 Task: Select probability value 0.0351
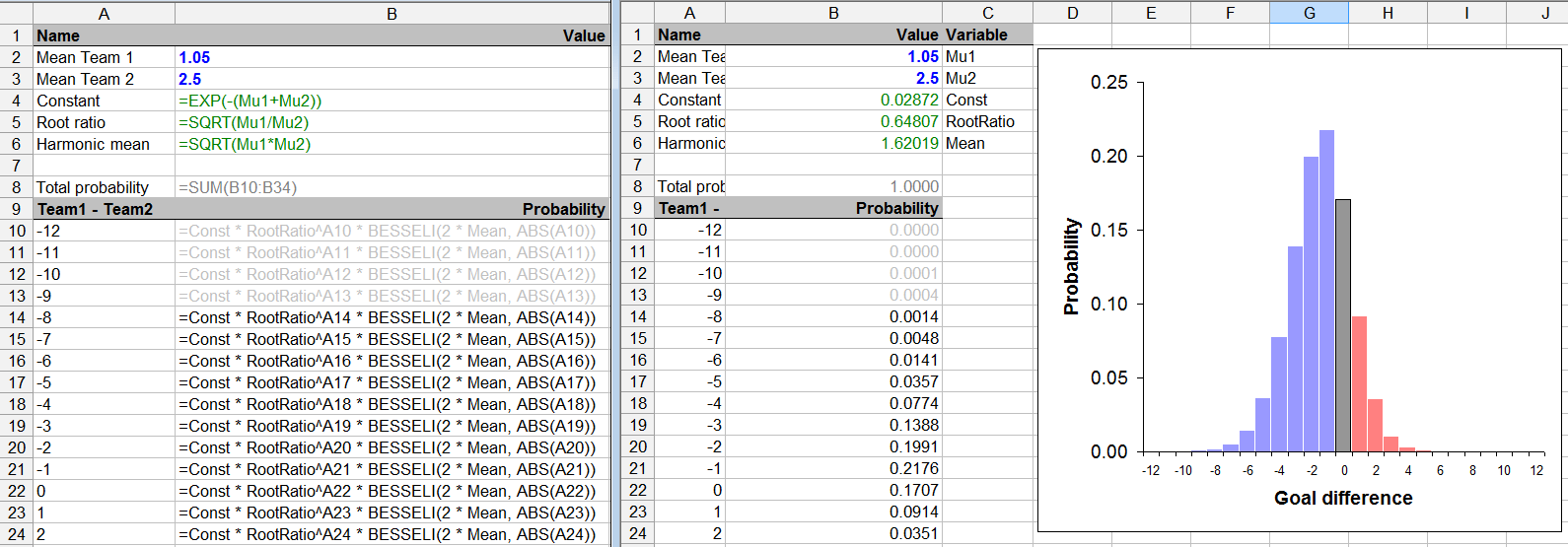pos(833,533)
